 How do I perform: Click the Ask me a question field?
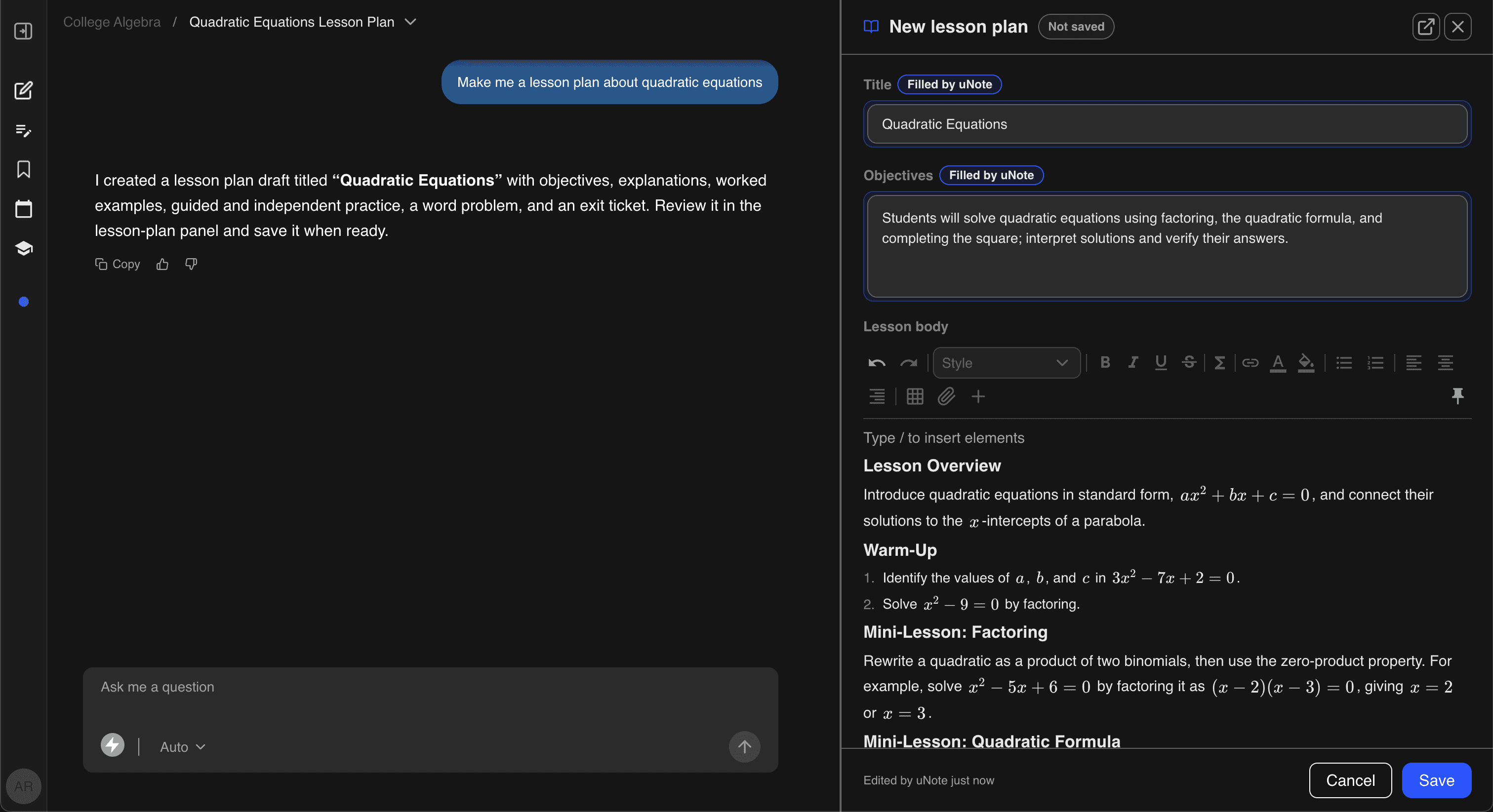pos(430,687)
